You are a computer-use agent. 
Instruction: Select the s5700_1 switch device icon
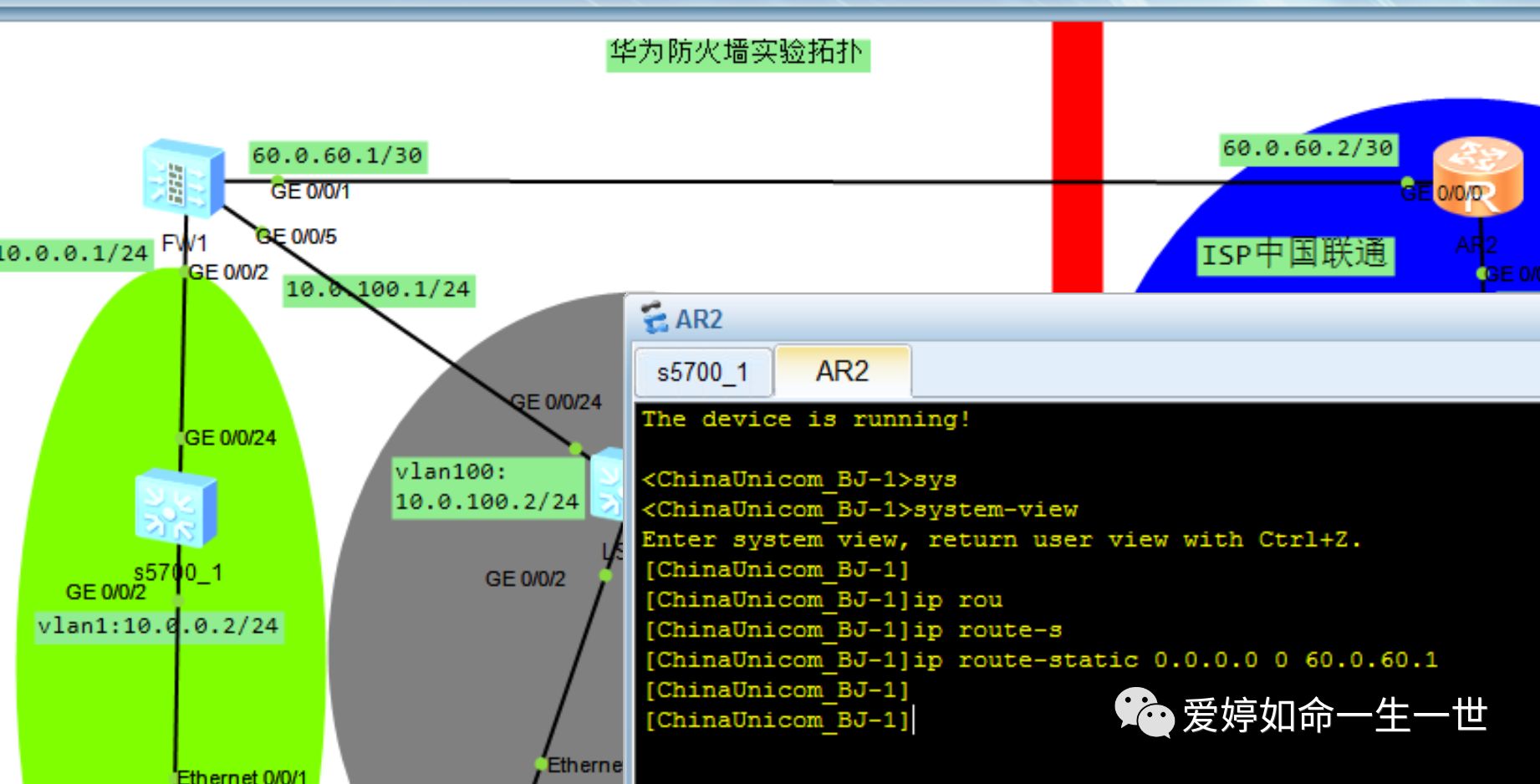[x=176, y=508]
